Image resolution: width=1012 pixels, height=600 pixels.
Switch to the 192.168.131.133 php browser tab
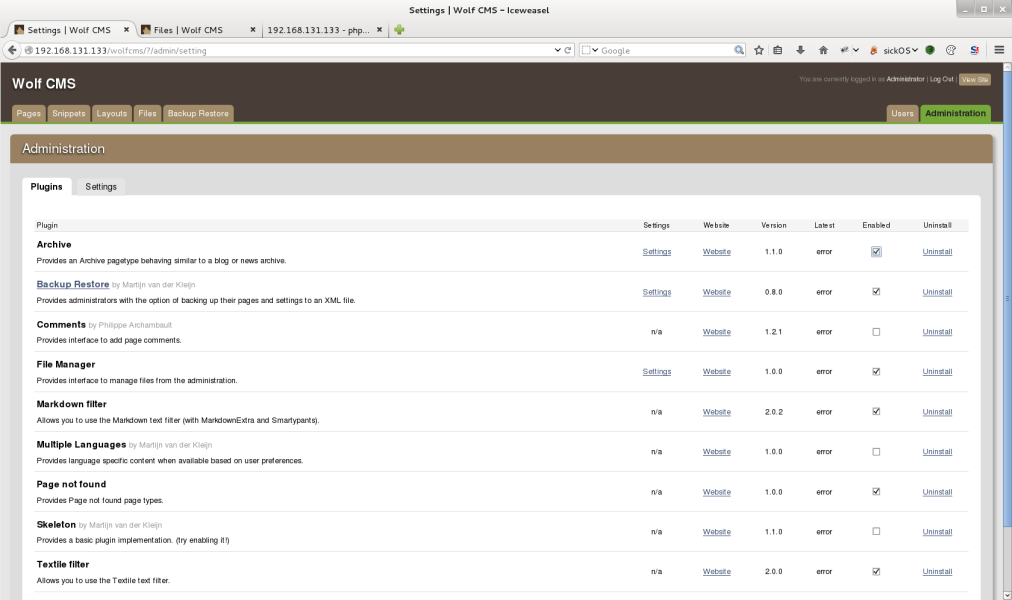pyautogui.click(x=325, y=30)
